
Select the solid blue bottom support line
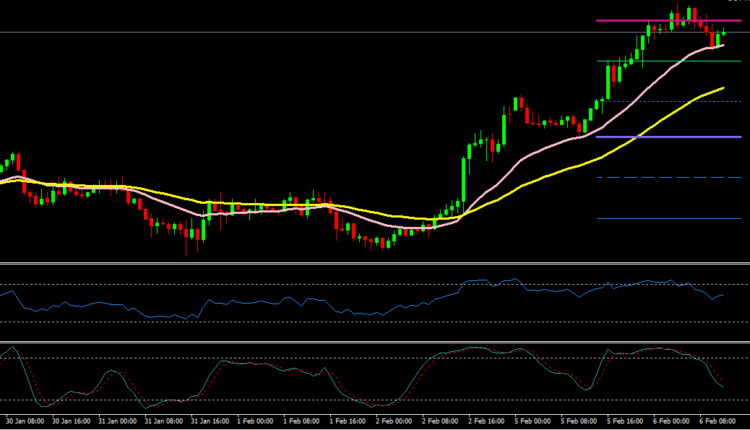660,218
